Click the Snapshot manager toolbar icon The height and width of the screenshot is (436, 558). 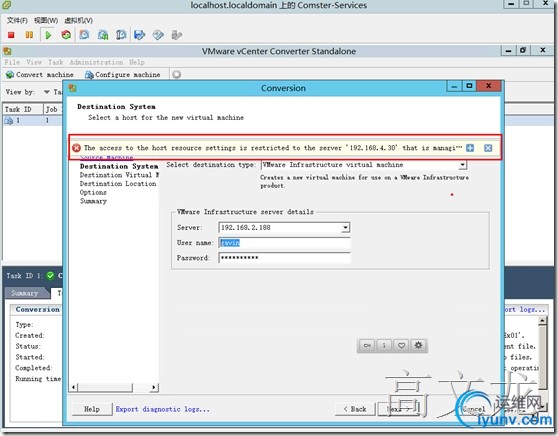121,35
